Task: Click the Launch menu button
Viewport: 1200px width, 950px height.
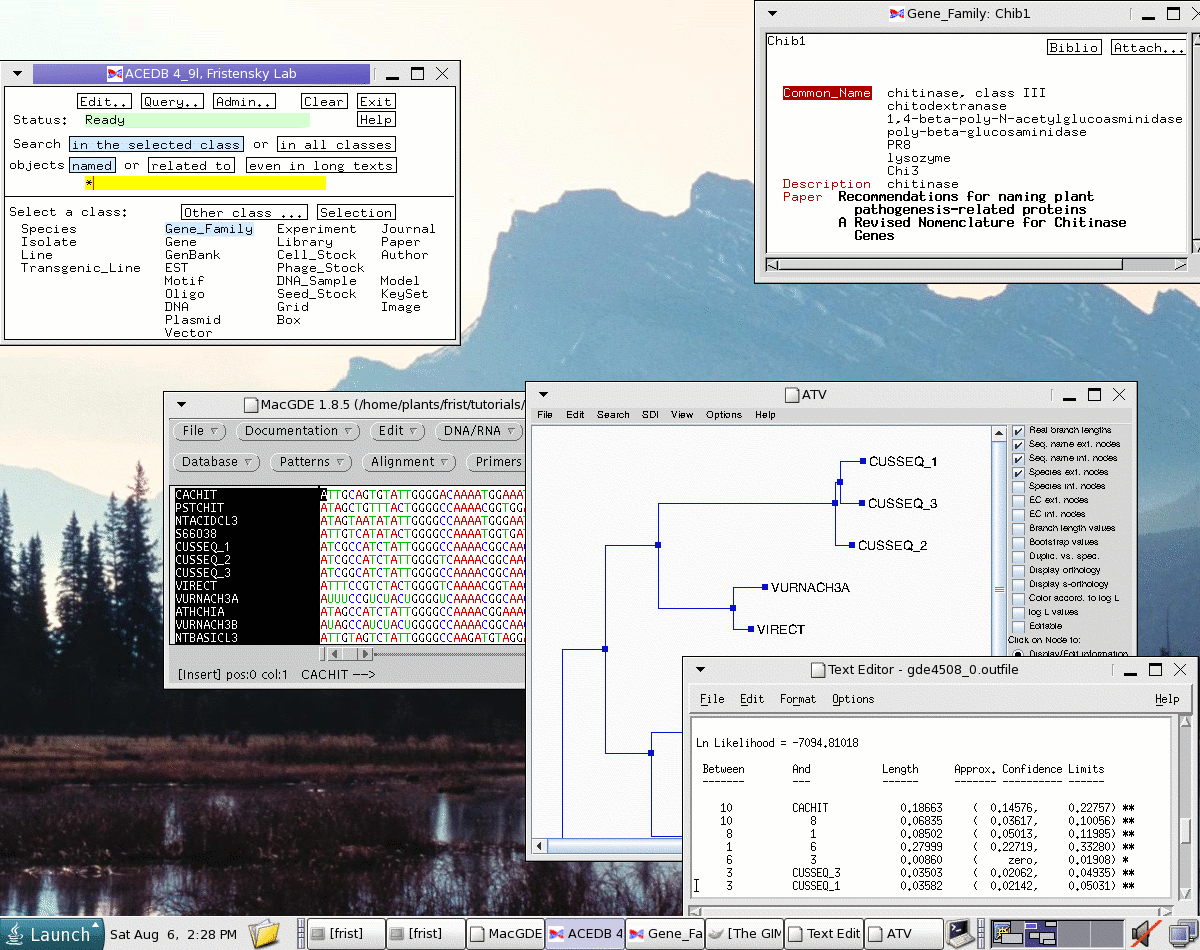Action: click(x=52, y=934)
